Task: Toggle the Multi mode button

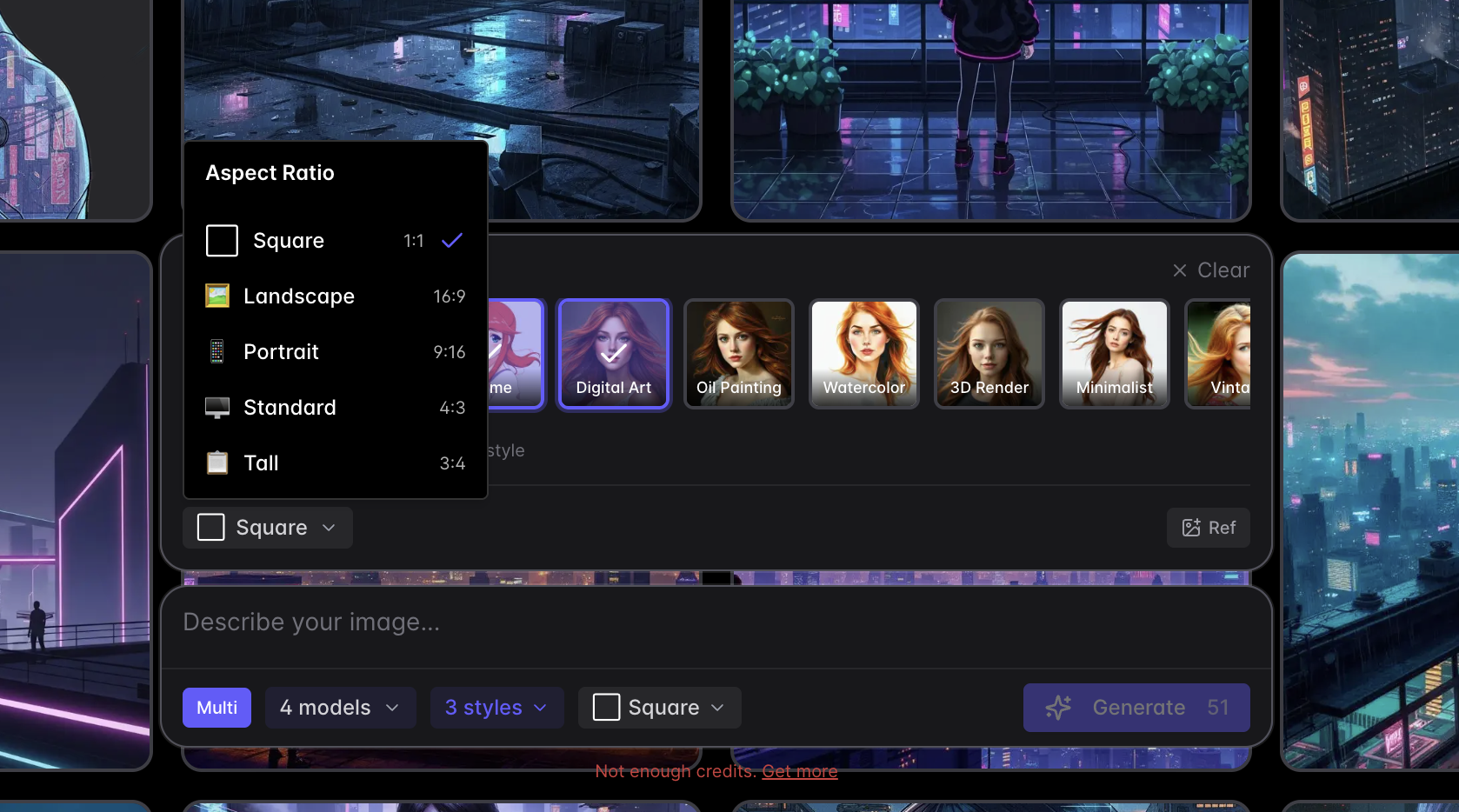Action: (217, 707)
